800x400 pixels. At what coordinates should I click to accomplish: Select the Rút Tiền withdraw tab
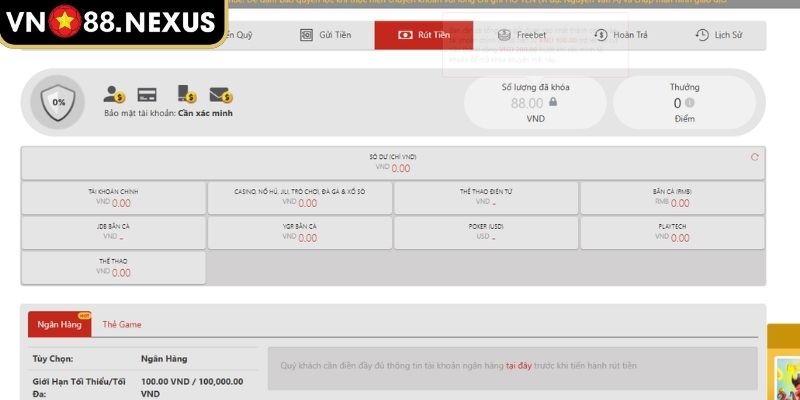click(423, 35)
